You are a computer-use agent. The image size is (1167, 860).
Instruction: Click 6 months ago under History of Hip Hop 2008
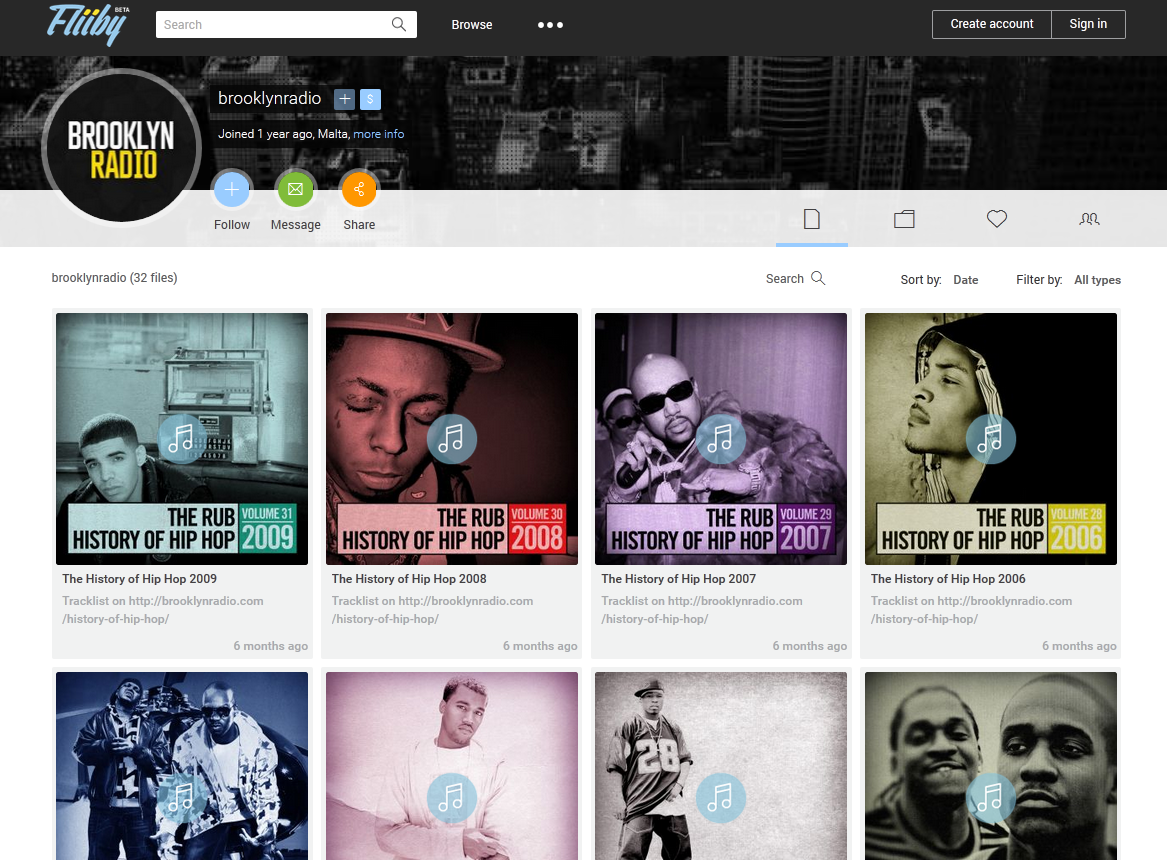point(540,646)
